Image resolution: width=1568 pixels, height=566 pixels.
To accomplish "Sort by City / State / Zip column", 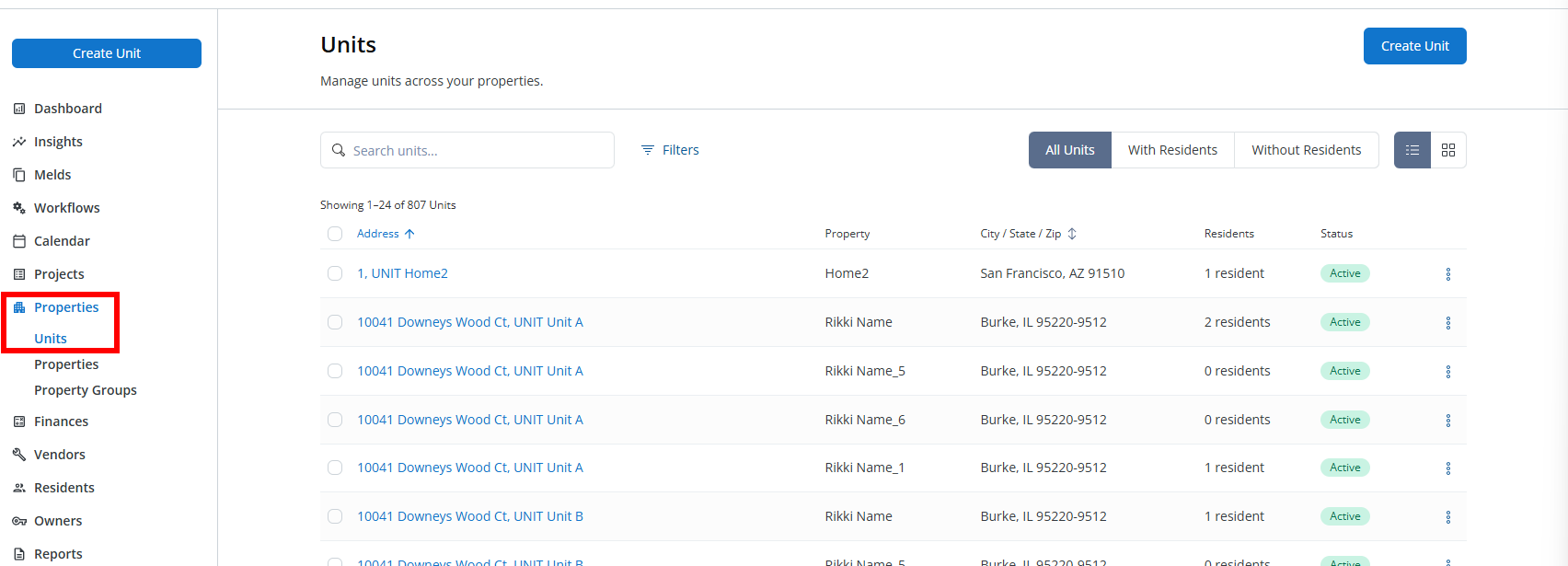I will [x=1028, y=234].
